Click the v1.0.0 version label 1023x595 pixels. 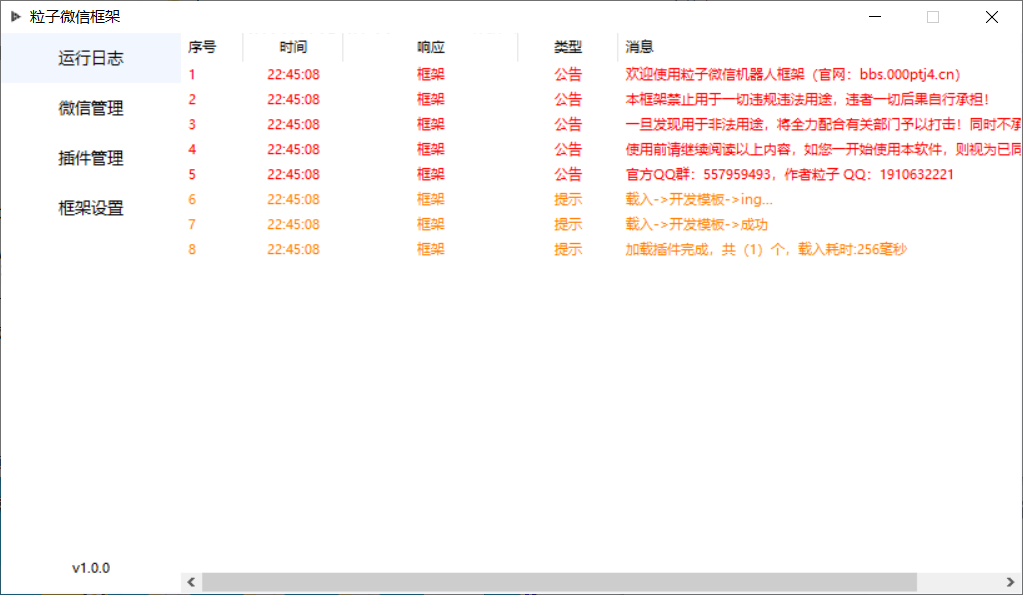tap(91, 568)
